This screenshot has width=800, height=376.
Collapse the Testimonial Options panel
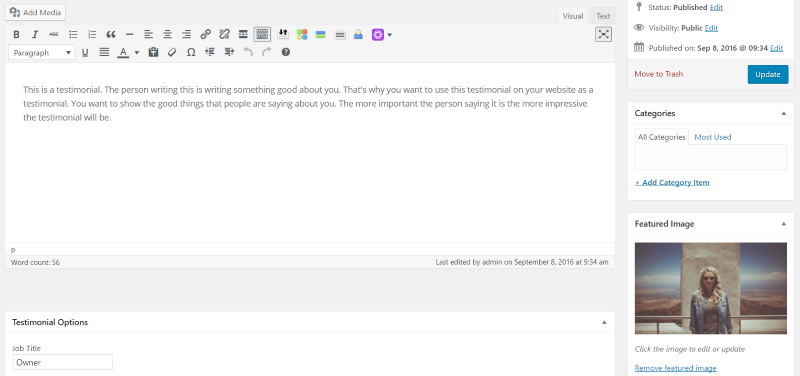[604, 322]
